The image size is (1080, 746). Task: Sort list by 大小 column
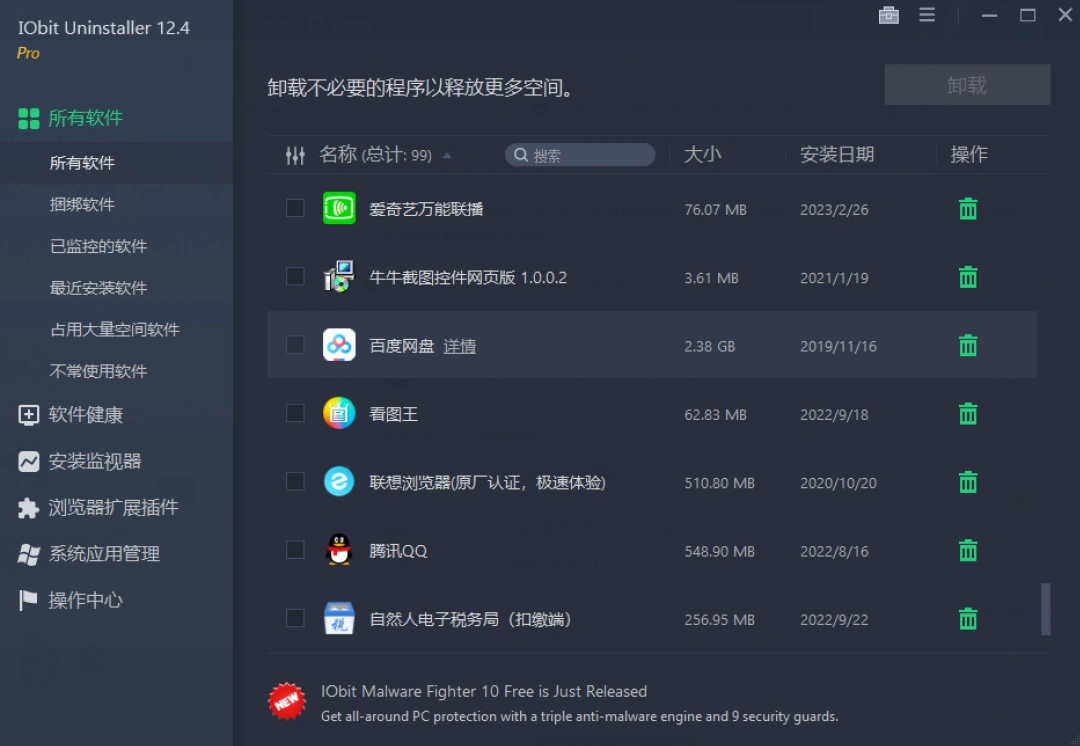click(x=703, y=154)
